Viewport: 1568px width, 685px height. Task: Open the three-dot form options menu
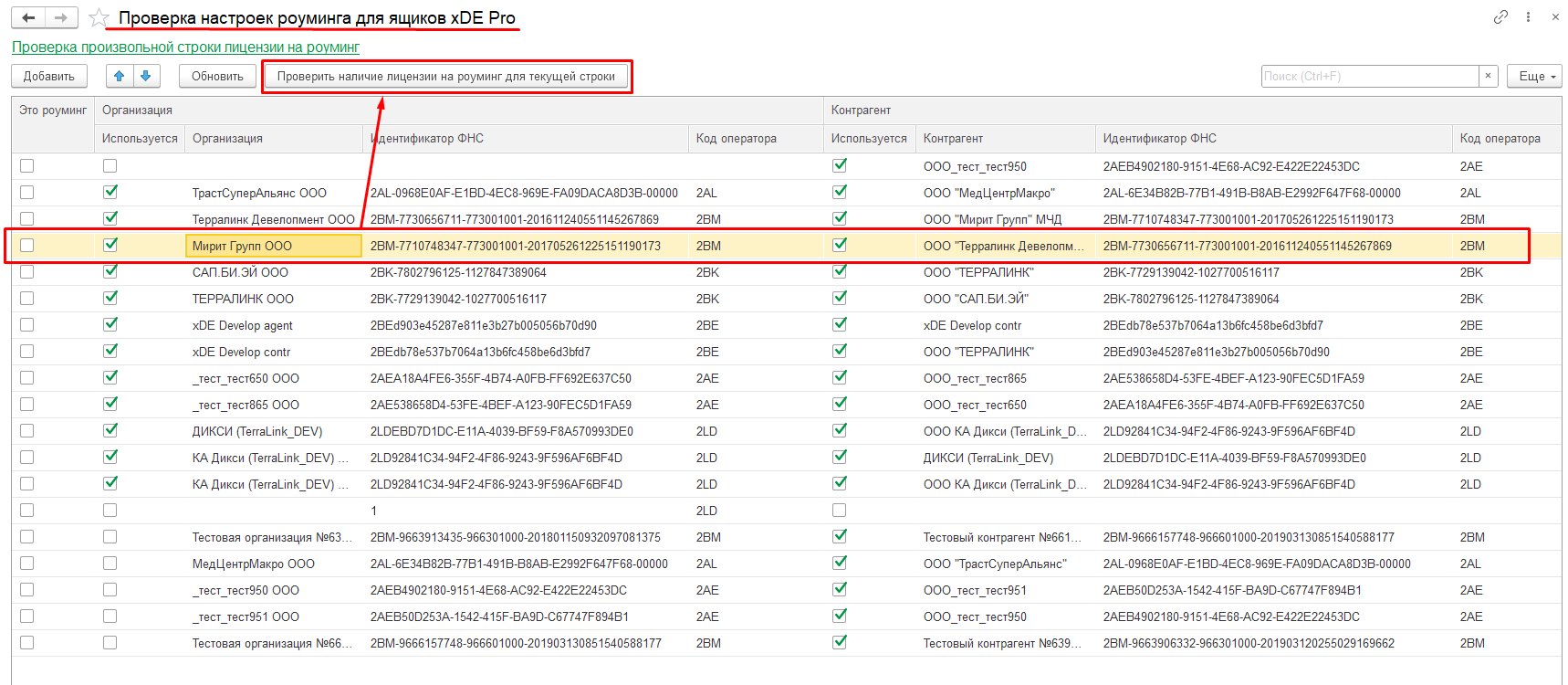1528,16
